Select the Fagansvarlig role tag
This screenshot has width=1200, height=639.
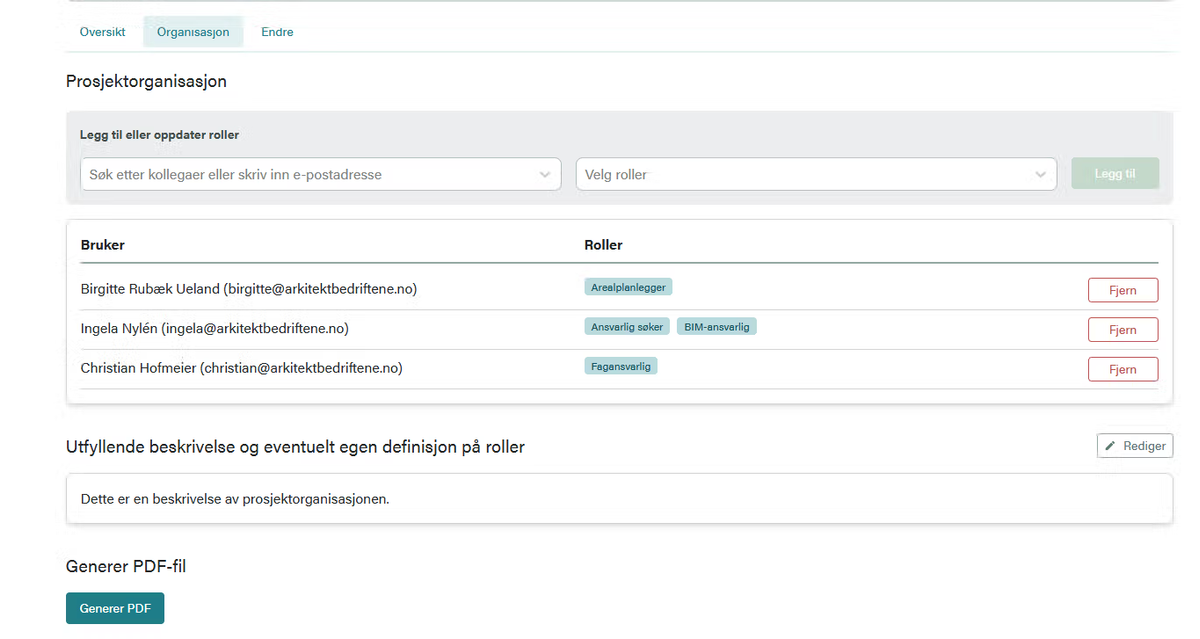coord(621,366)
